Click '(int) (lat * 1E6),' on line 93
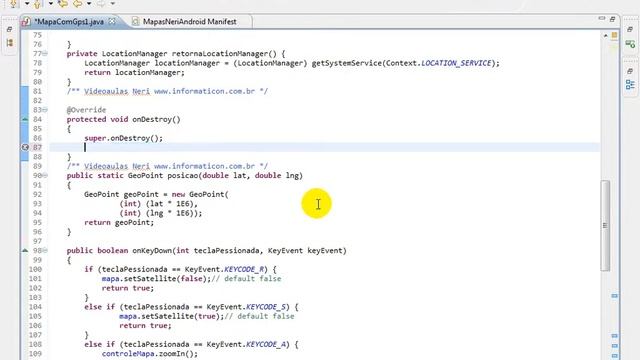Screen dimensions: 640x360 tap(158, 204)
